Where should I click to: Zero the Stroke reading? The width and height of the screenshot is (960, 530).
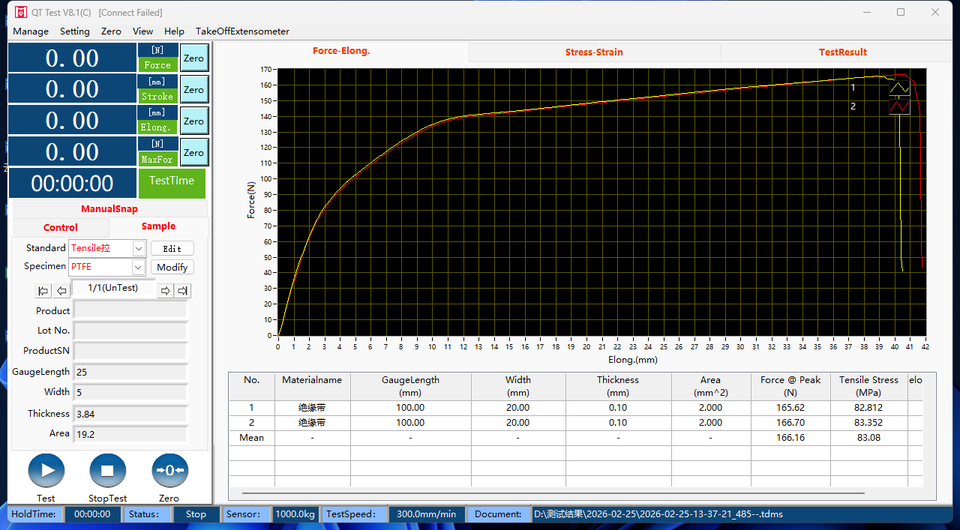coord(193,89)
